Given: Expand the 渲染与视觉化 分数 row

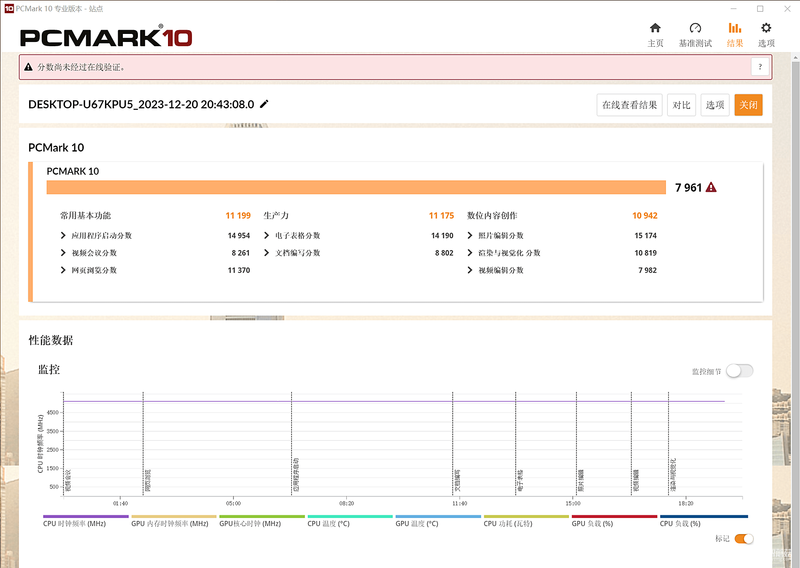Looking at the screenshot, I should pos(470,253).
